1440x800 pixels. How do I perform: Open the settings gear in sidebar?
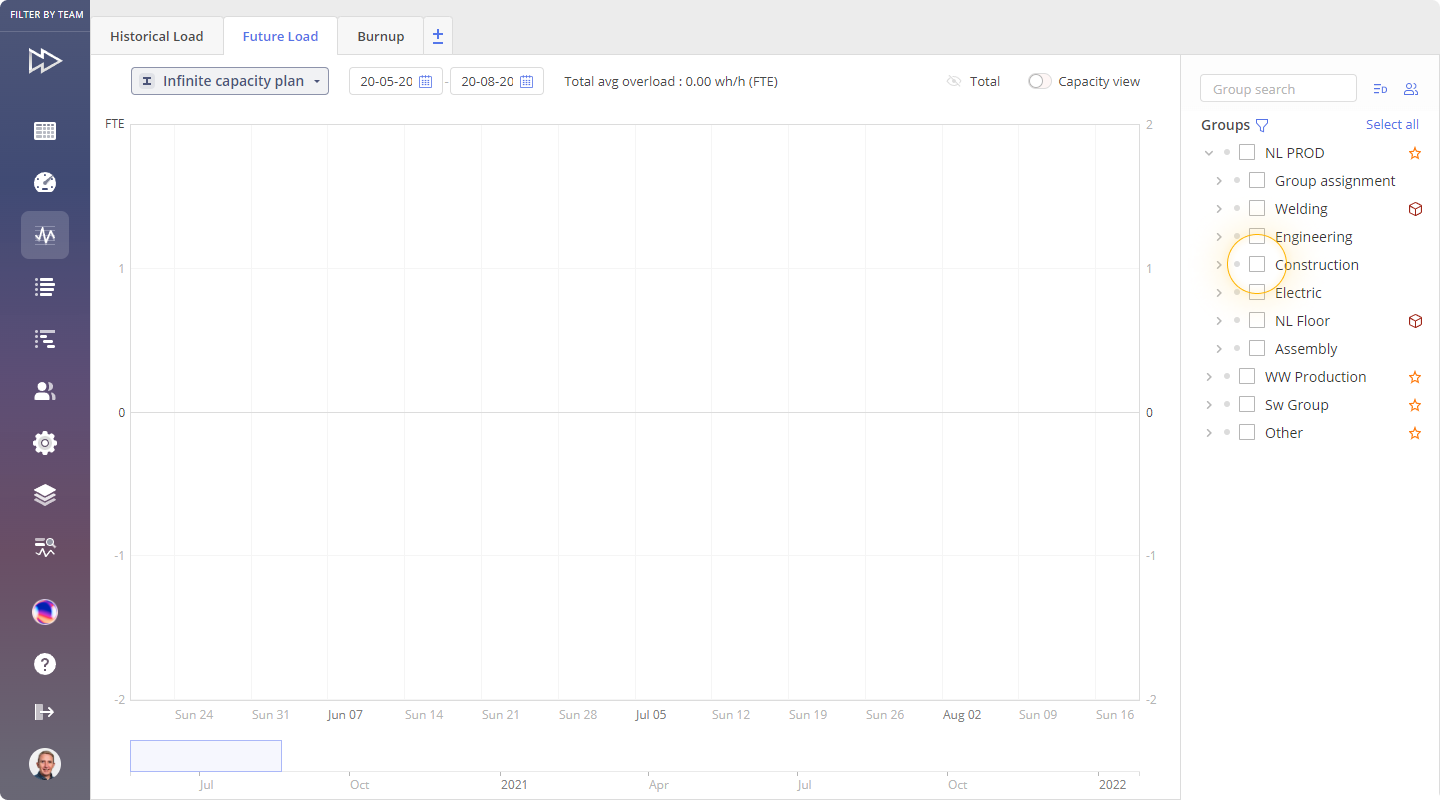click(x=45, y=443)
